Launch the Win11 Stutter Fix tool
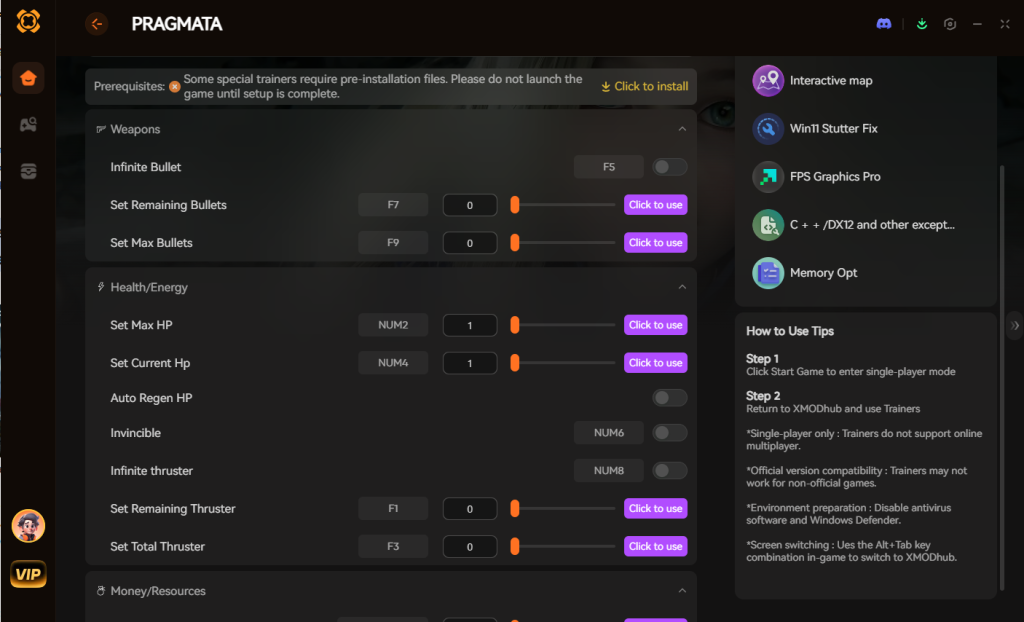 pos(833,128)
